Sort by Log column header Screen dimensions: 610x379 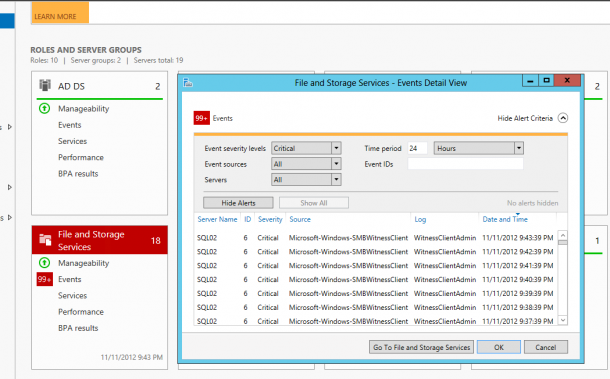tap(420, 219)
